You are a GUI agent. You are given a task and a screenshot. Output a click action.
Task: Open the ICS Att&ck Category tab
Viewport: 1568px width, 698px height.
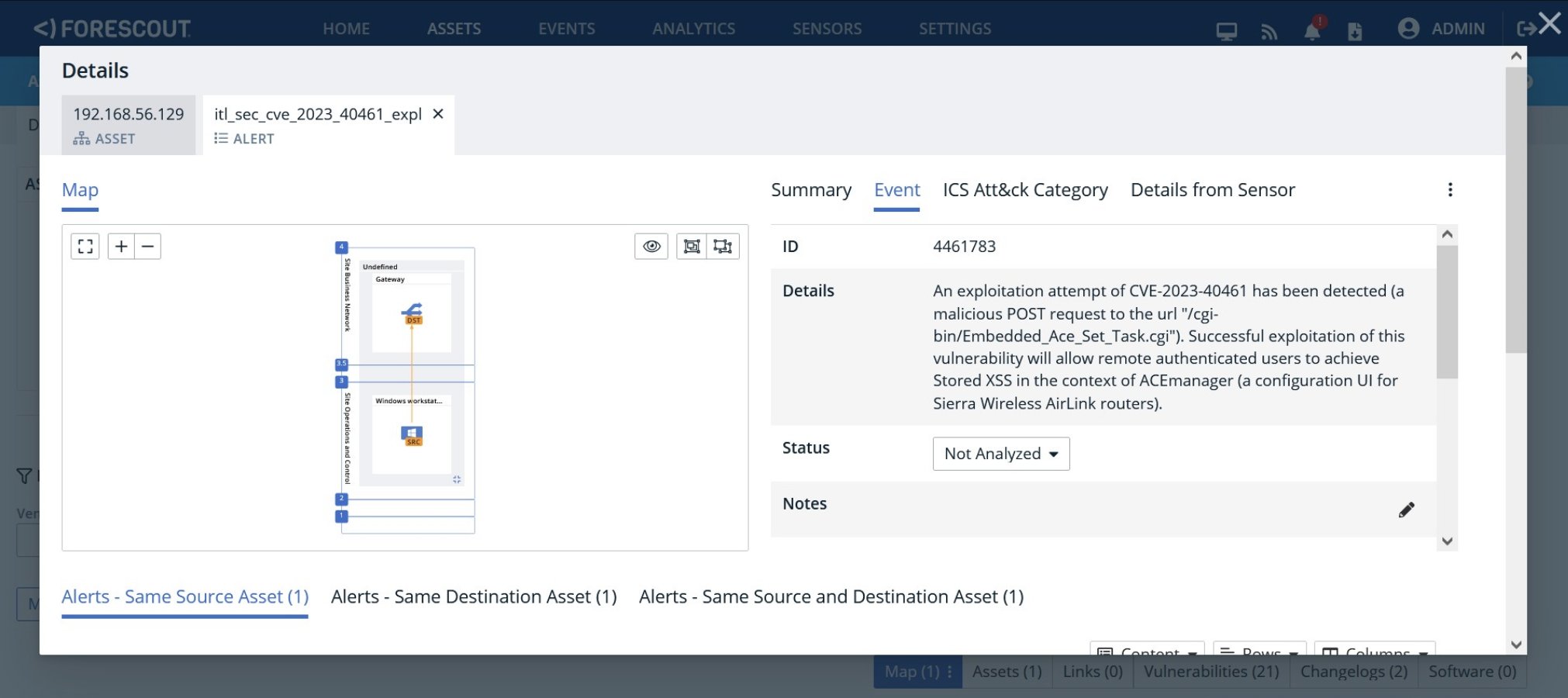1024,190
